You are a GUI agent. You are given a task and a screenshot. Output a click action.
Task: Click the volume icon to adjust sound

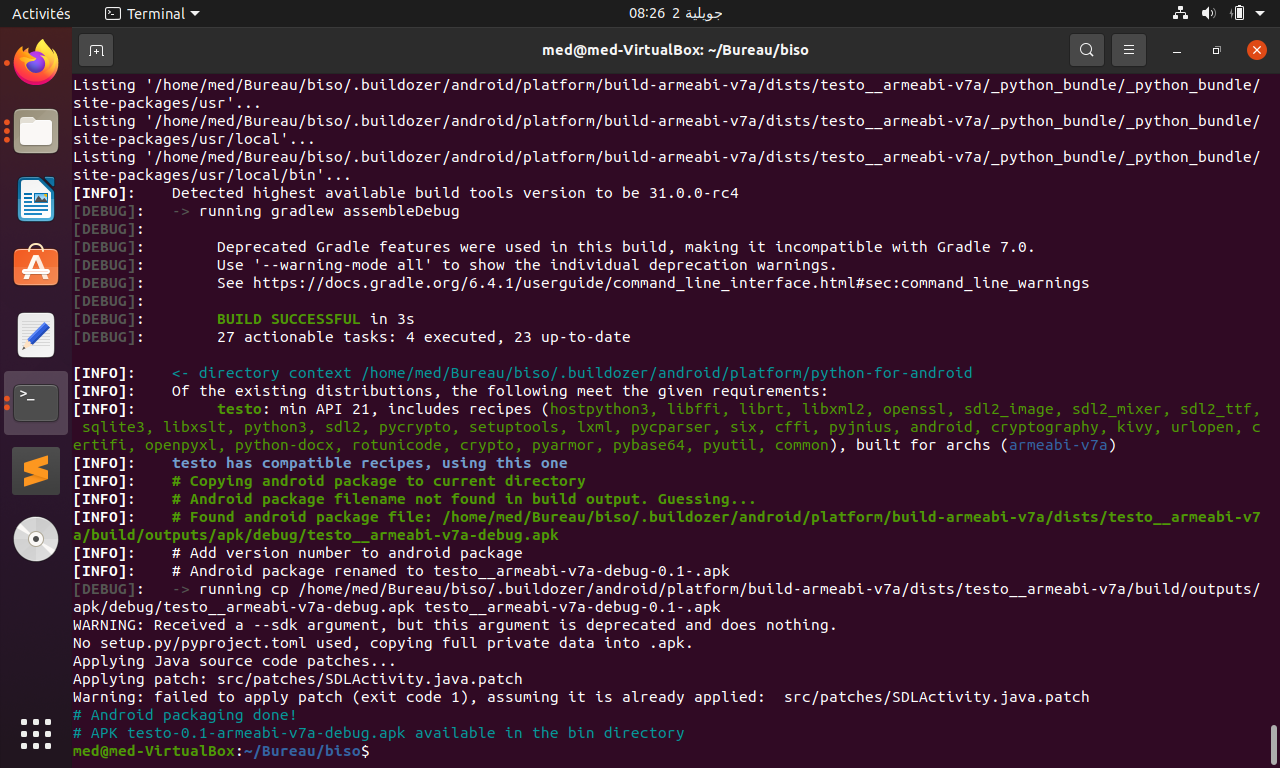[x=1208, y=13]
